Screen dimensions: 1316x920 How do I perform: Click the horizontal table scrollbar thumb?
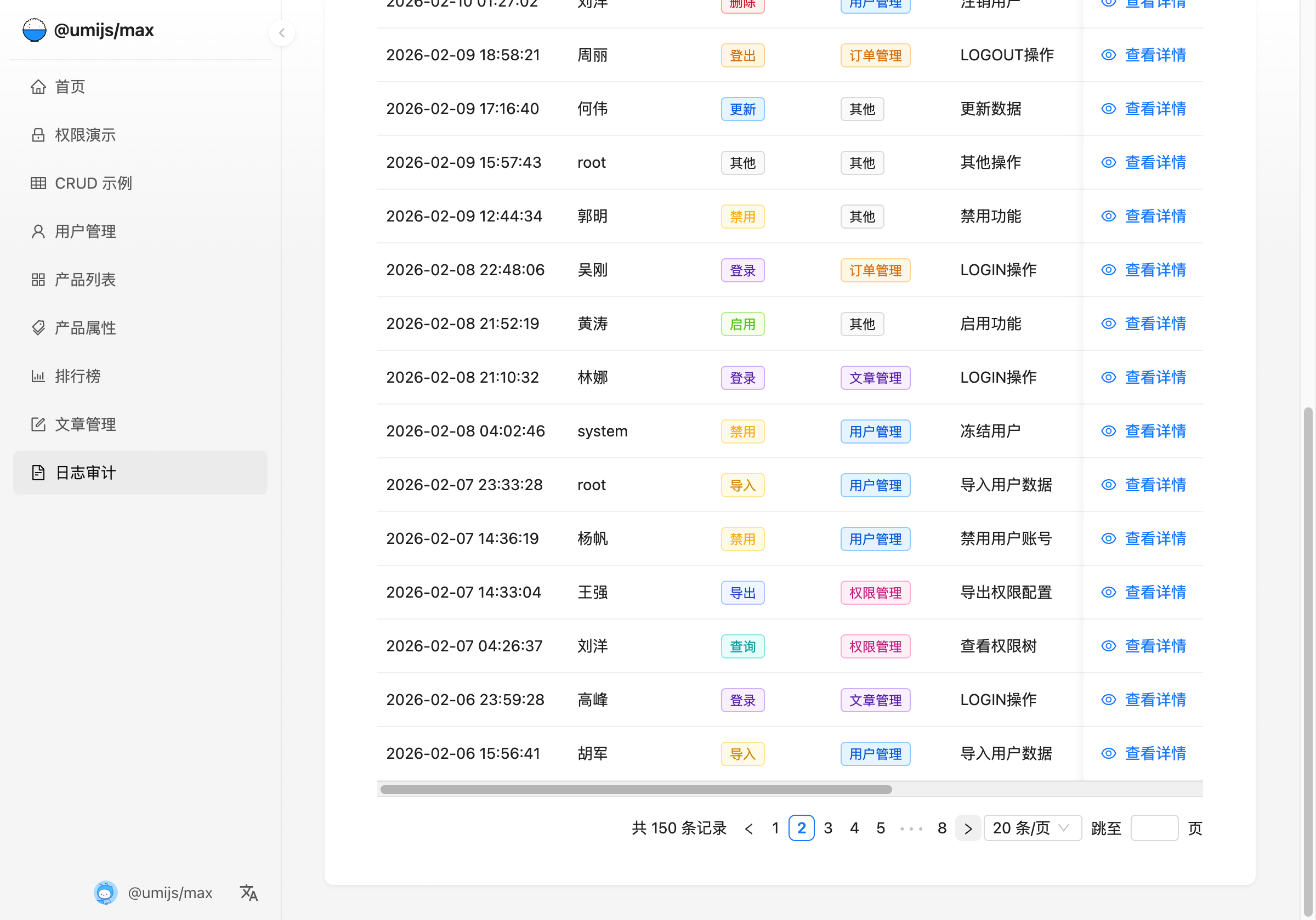(x=636, y=790)
